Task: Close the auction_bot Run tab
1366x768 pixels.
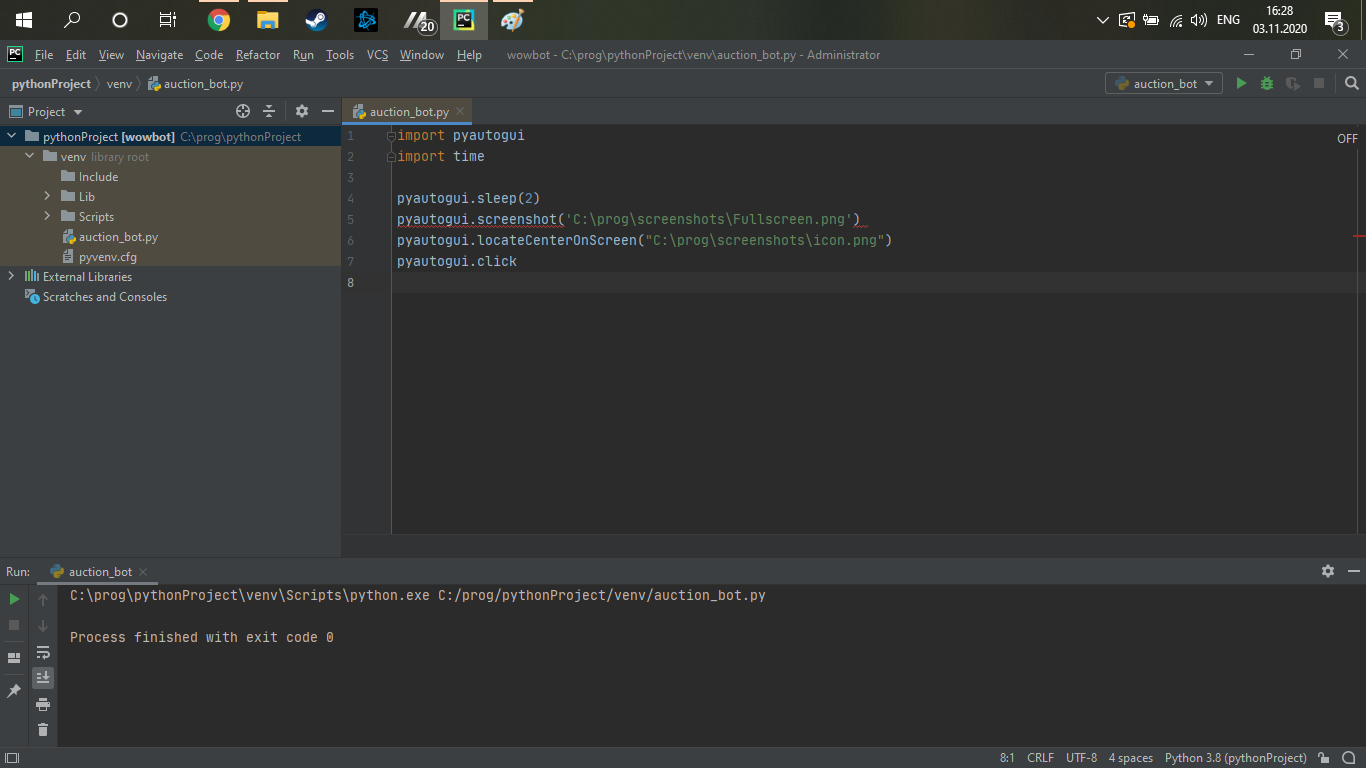Action: 144,572
